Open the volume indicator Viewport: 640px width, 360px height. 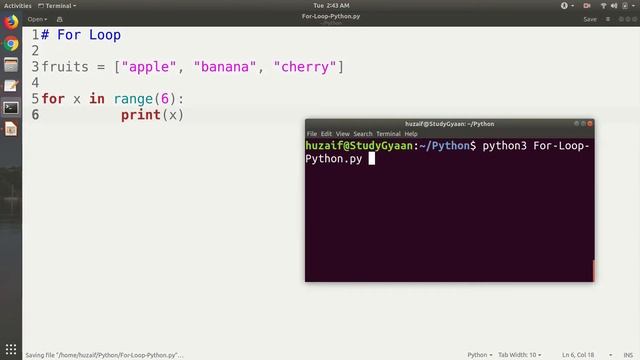pos(614,6)
